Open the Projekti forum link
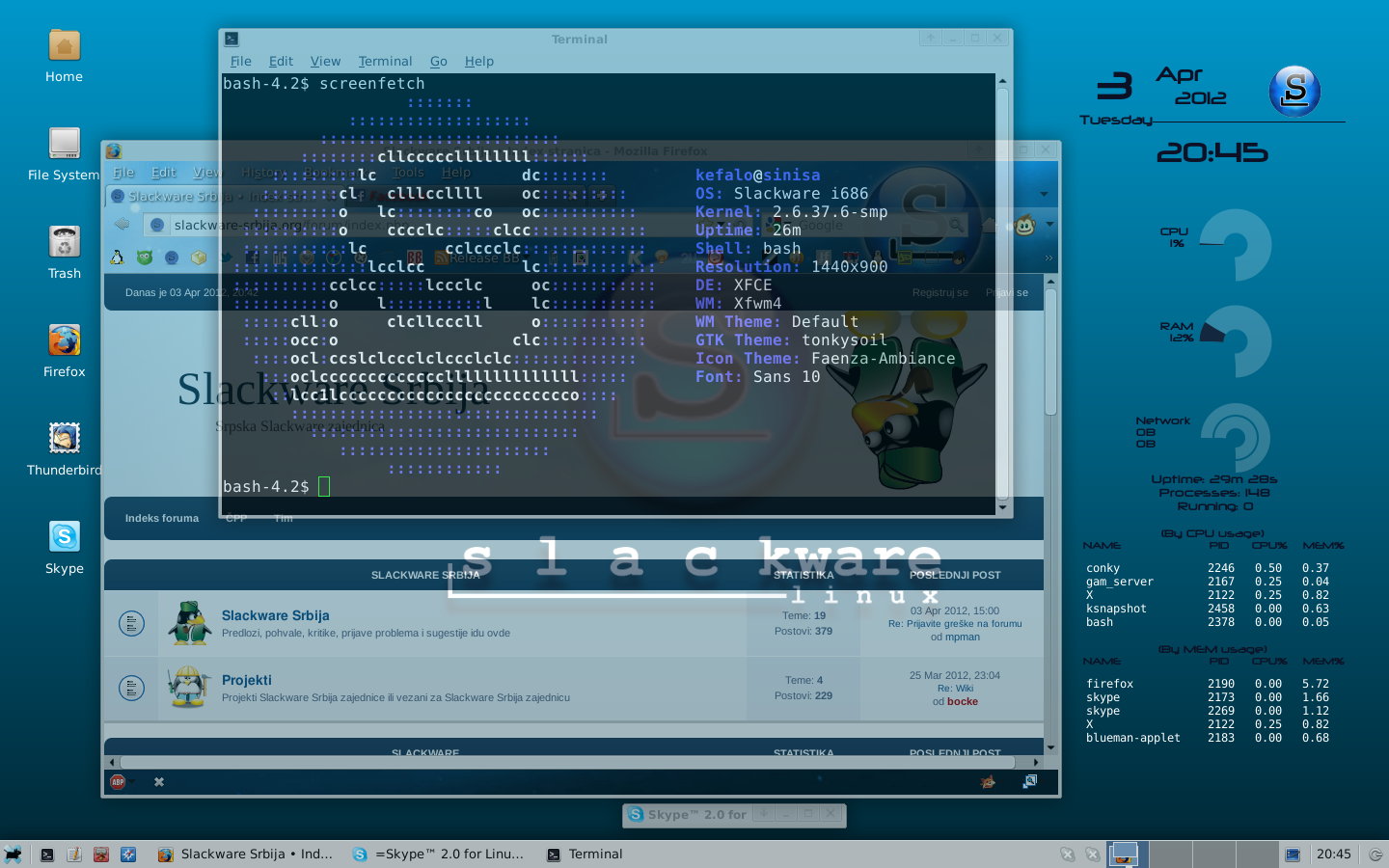1389x868 pixels. [246, 680]
